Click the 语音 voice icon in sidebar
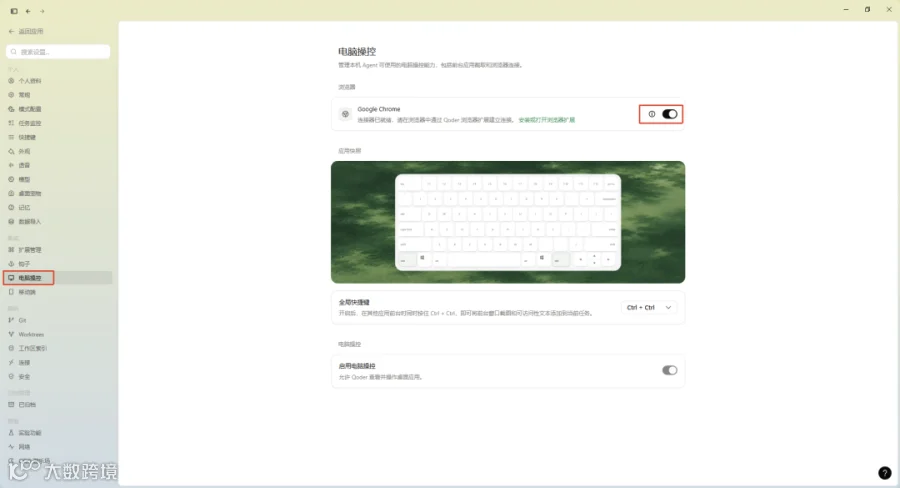The width and height of the screenshot is (900, 488). pyautogui.click(x=11, y=165)
